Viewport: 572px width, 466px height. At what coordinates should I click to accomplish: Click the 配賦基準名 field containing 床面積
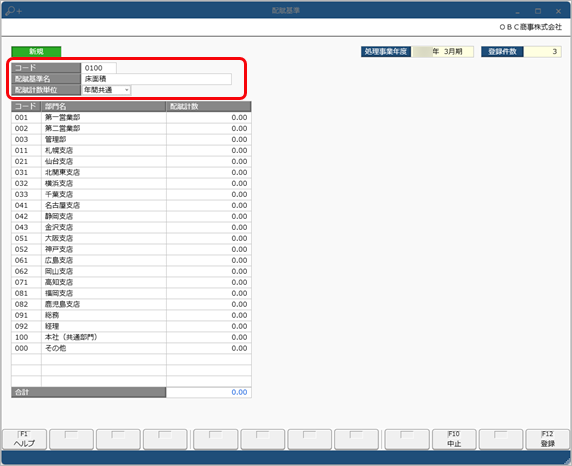click(x=156, y=79)
